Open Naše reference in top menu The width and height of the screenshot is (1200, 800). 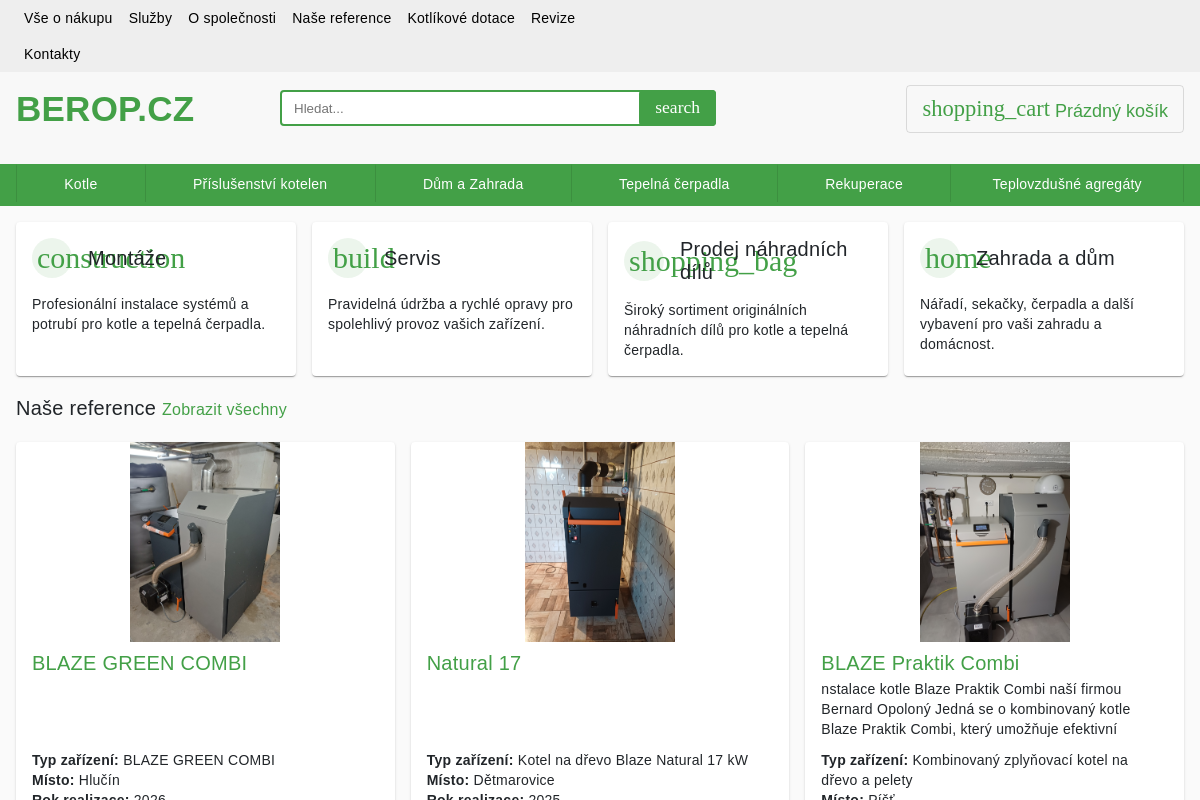point(342,18)
